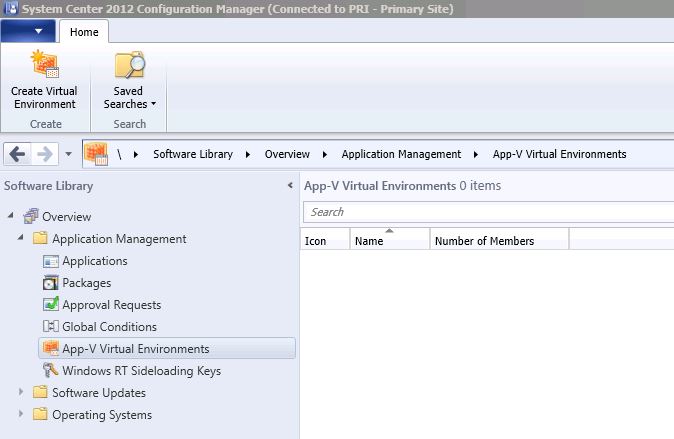Sort by the Icon column header
The image size is (674, 439).
click(x=325, y=239)
